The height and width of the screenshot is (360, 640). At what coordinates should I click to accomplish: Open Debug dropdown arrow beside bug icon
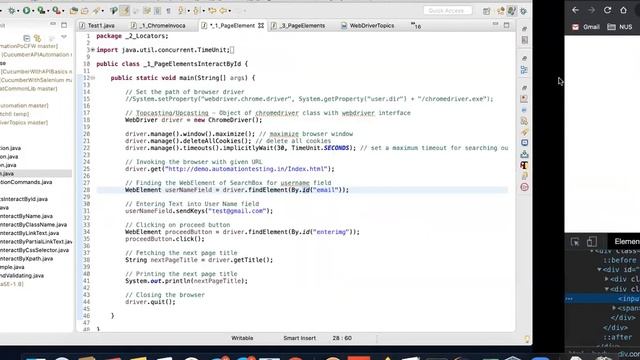click(x=18, y=11)
